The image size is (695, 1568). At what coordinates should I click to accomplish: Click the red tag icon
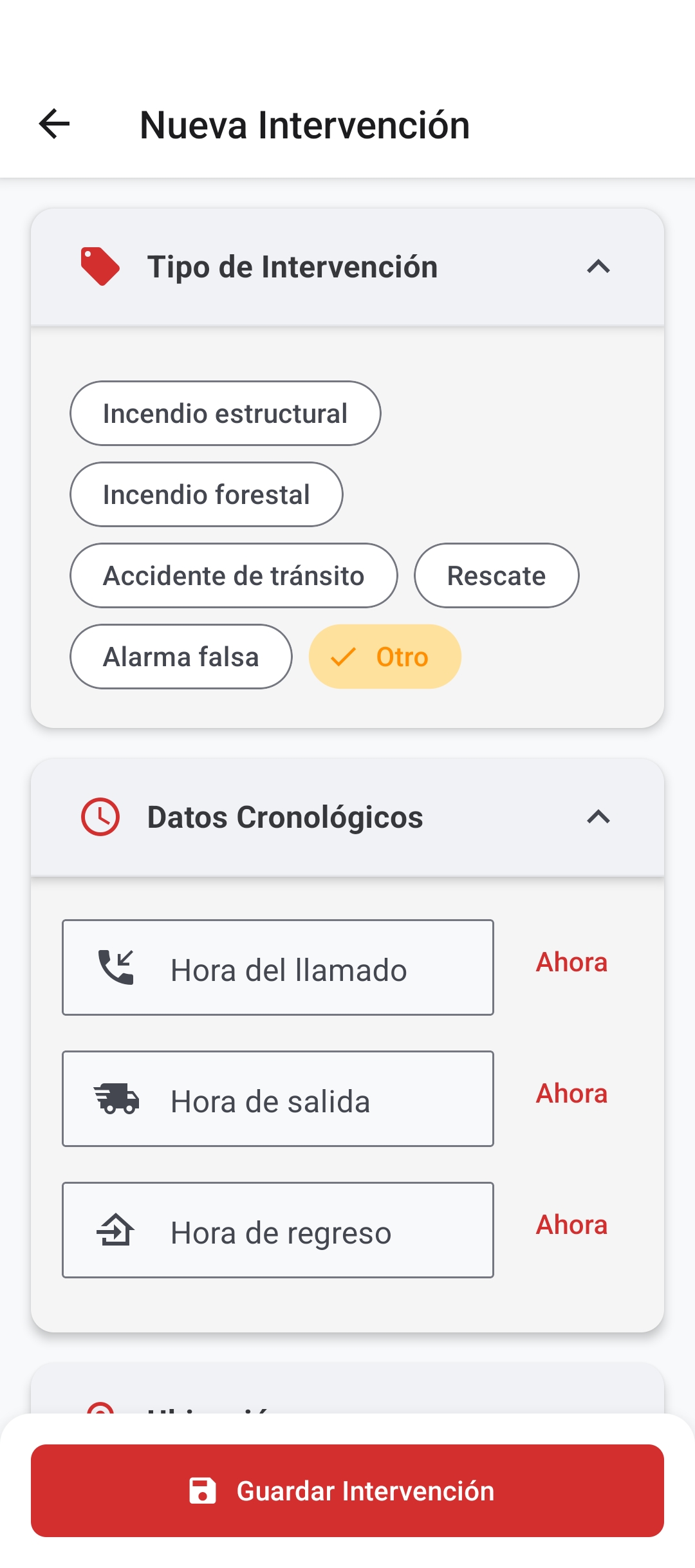[x=100, y=266]
